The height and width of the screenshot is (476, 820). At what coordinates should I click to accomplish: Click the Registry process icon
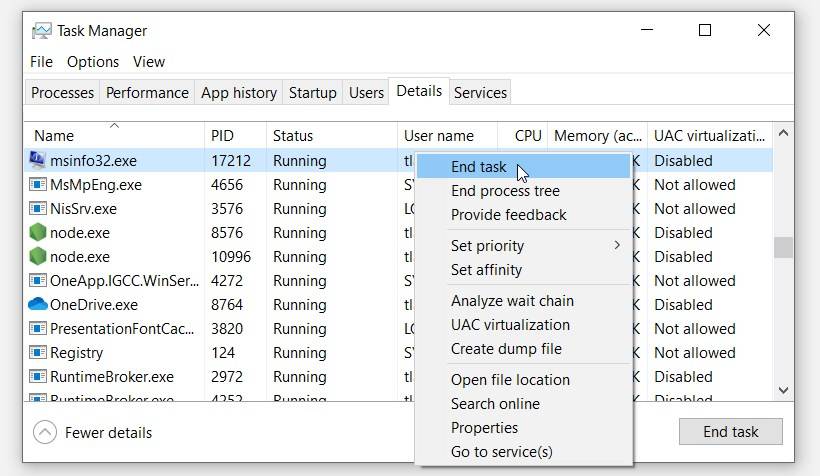pos(37,353)
